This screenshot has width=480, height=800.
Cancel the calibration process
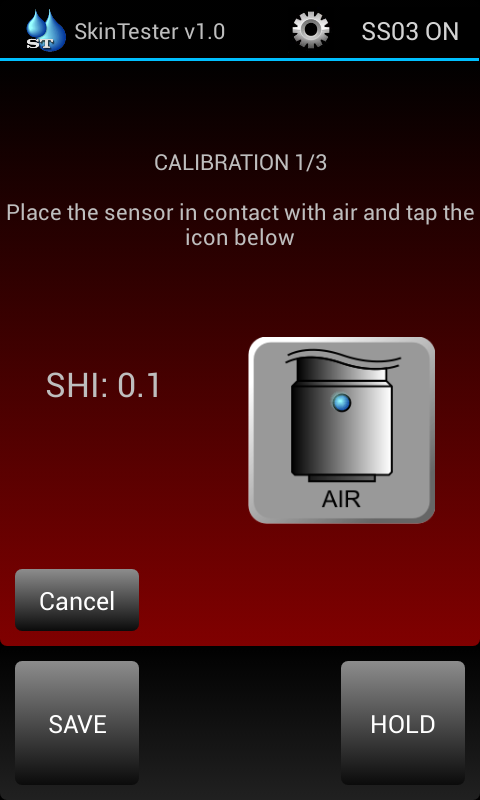[77, 600]
